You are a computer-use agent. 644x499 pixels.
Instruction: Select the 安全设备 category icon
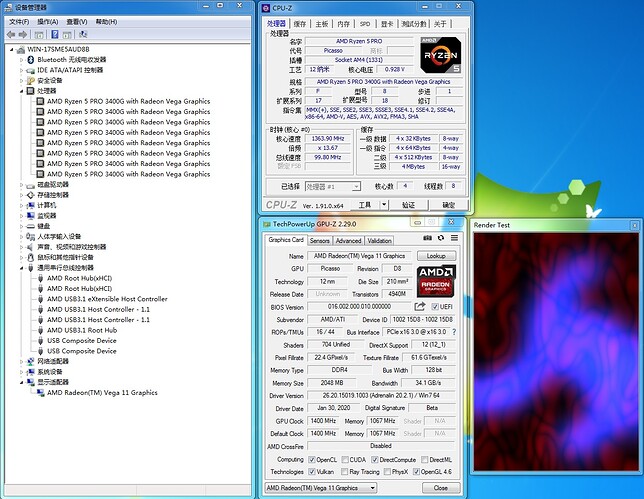tap(30, 80)
